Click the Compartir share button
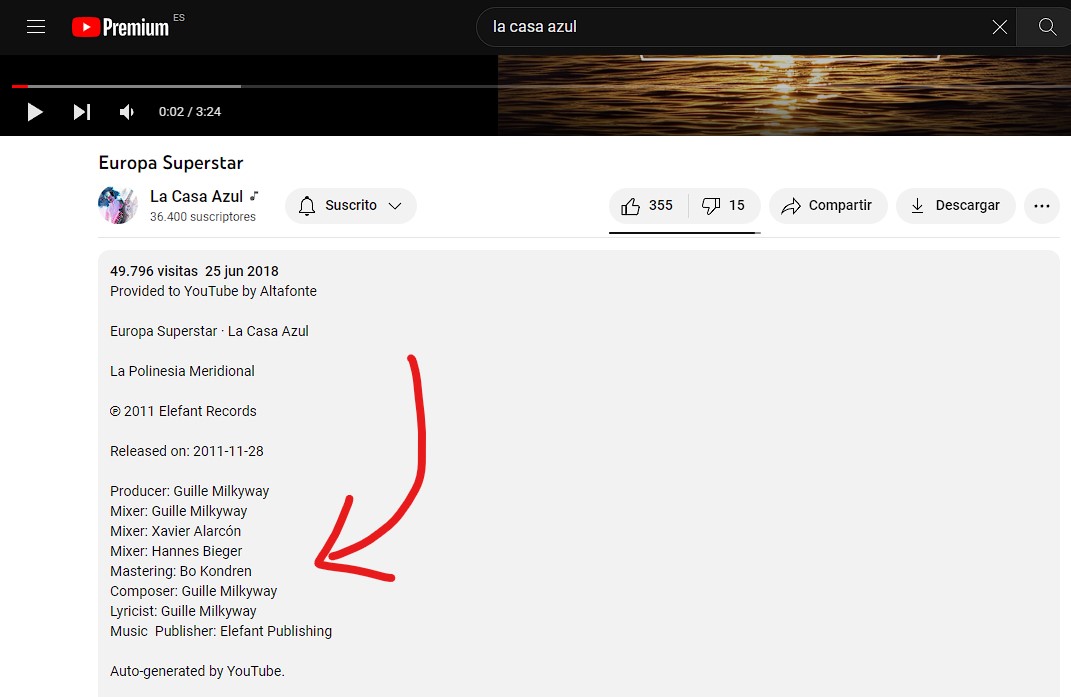Viewport: 1071px width, 697px height. [x=828, y=206]
